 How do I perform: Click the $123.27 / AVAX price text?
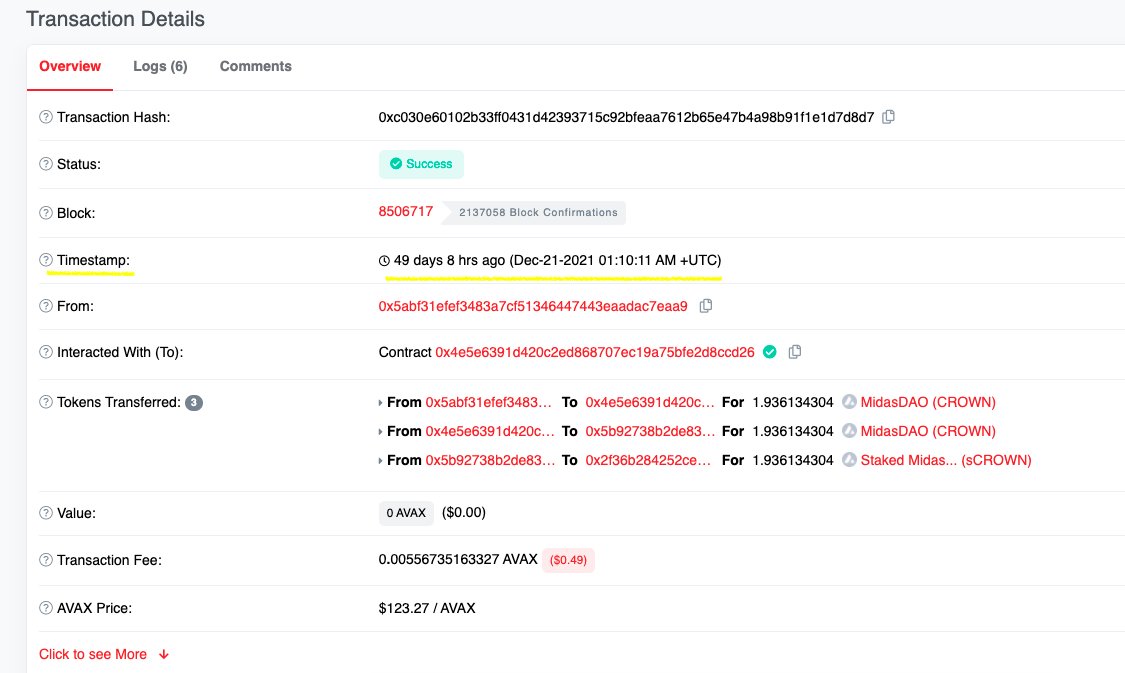pos(427,608)
